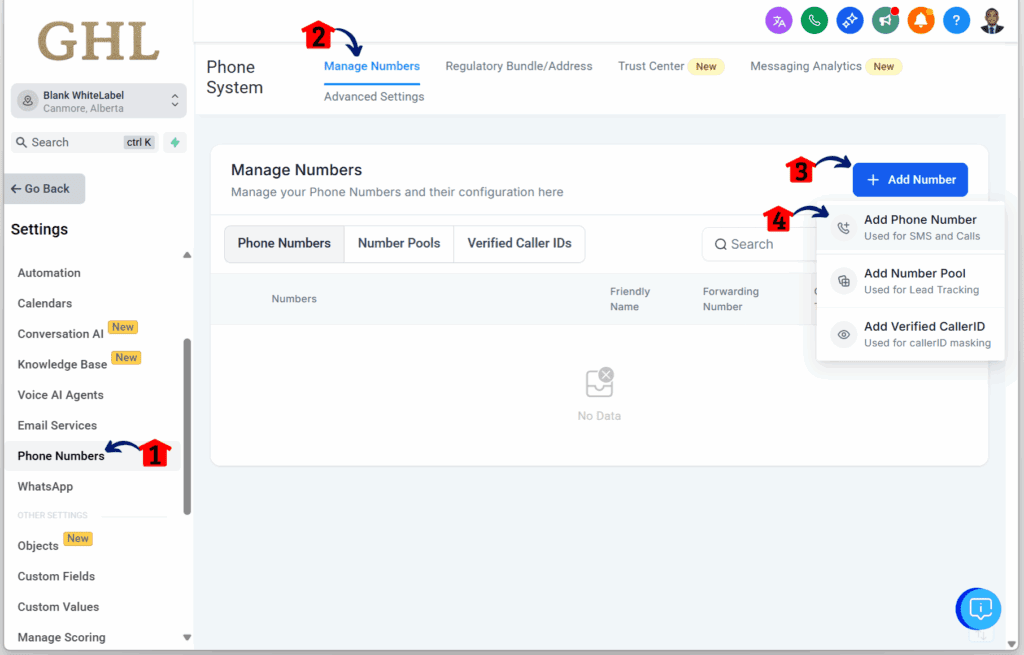
Task: Click the green lightning quick actions icon
Action: pyautogui.click(x=175, y=142)
